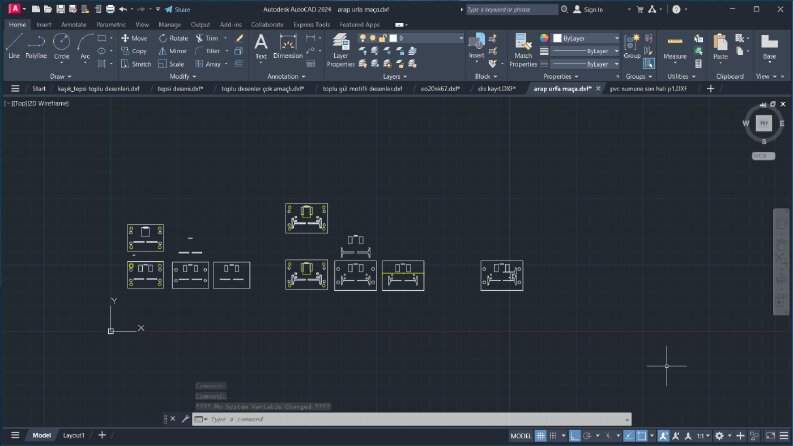Click the Erase pencil icon
Screen dimensions: 793x446
coord(239,38)
